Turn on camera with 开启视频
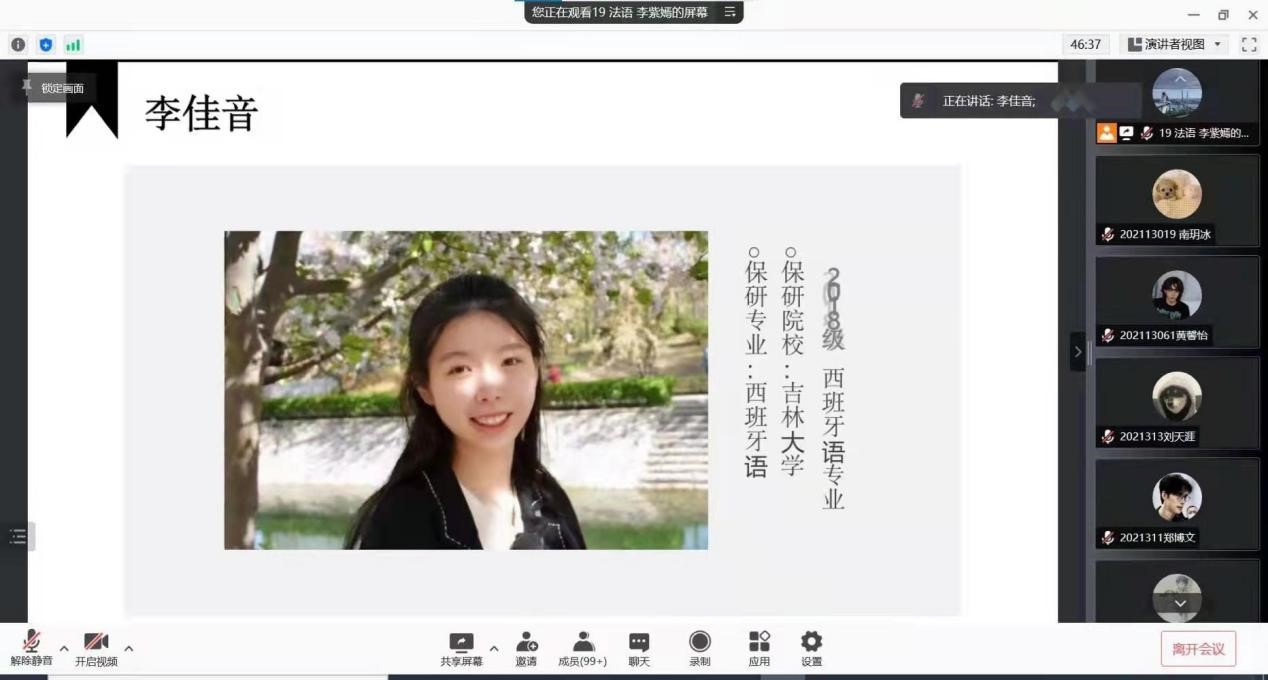 [96, 648]
